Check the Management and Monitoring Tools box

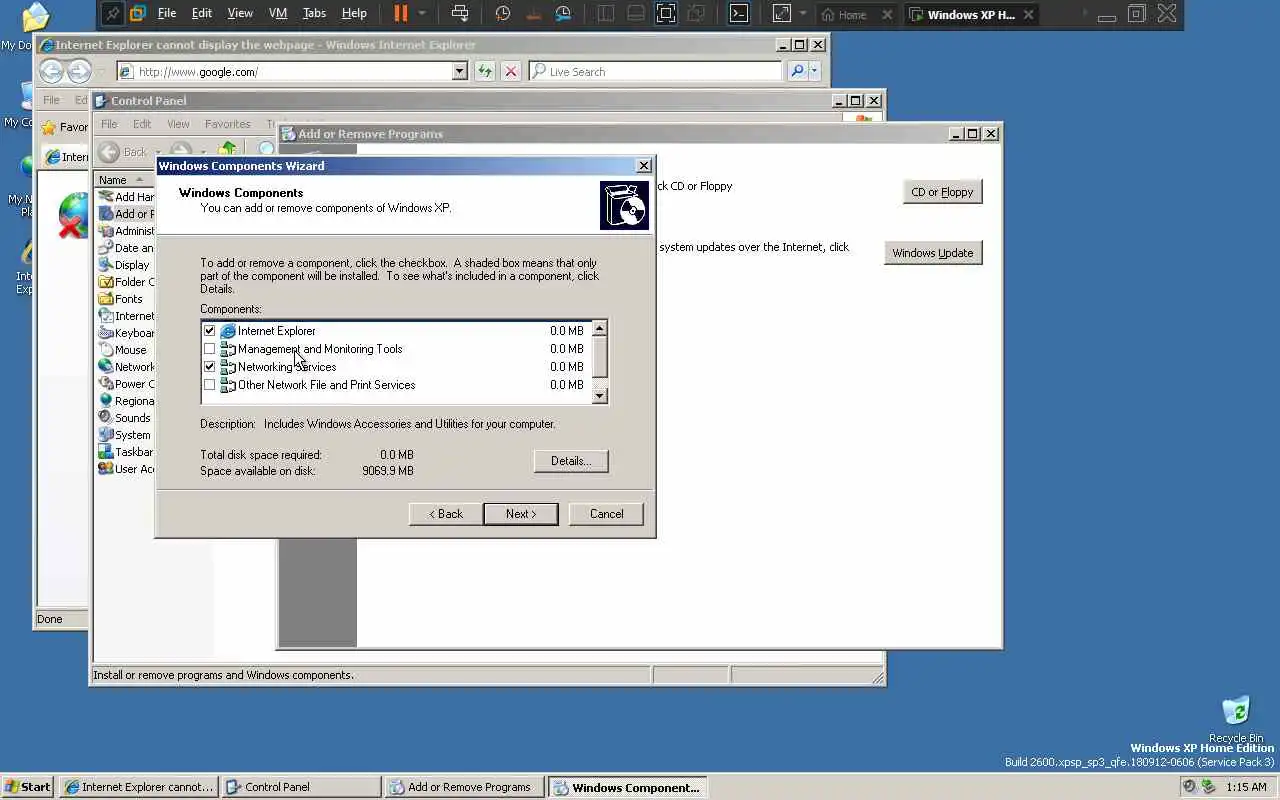209,349
